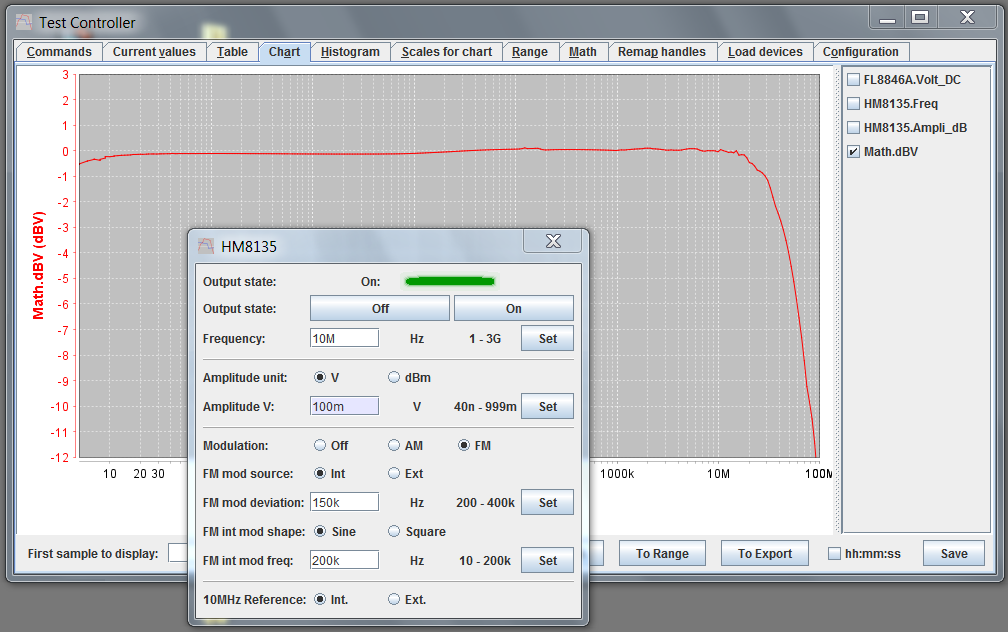The height and width of the screenshot is (632, 1008).
Task: Select dBm as amplitude unit
Action: pos(394,378)
